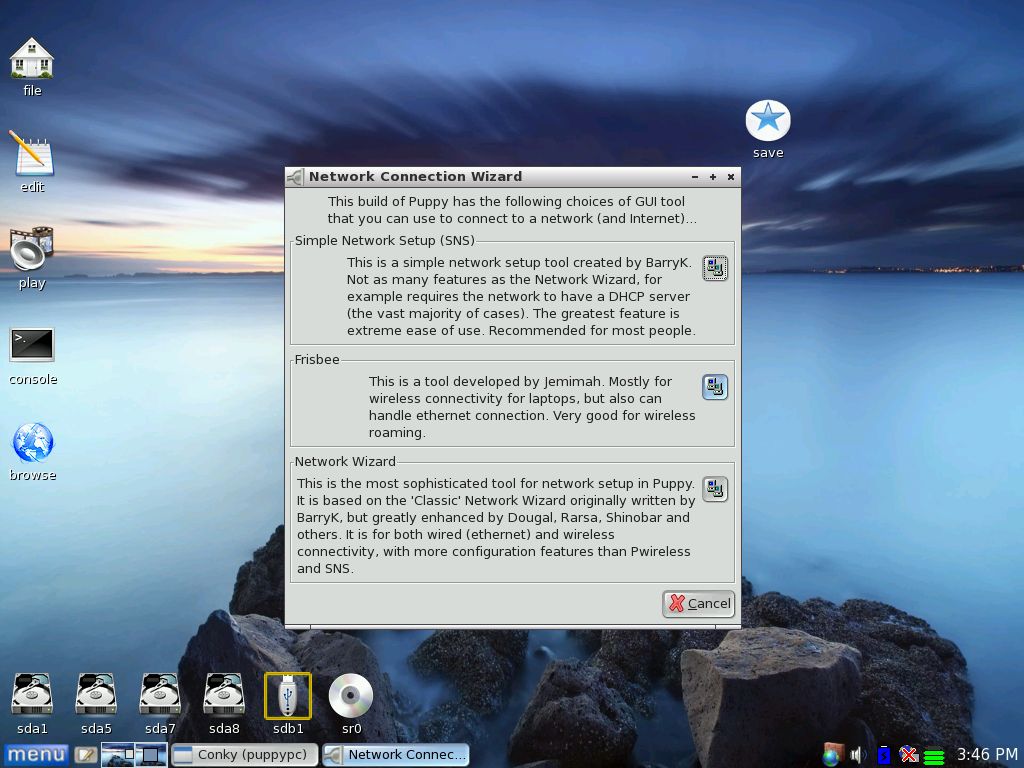Open the sdb1 USB drive icon
The image size is (1024, 768).
click(288, 695)
